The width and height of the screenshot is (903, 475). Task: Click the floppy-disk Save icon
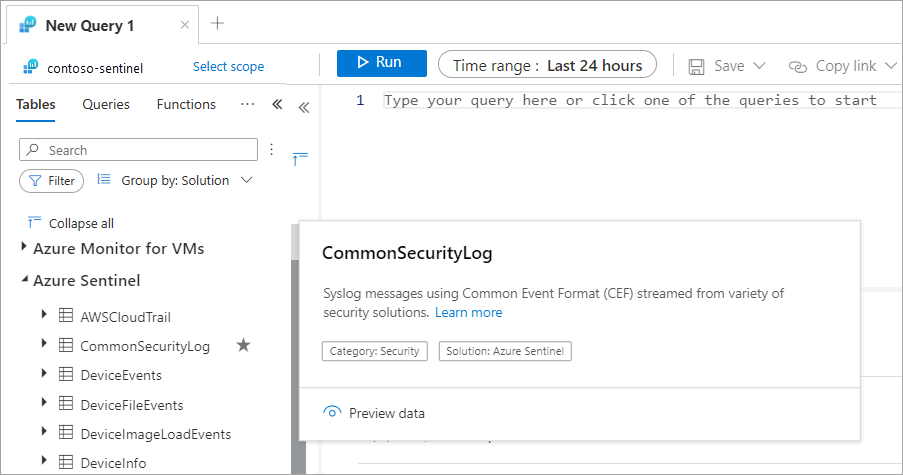pyautogui.click(x=696, y=67)
